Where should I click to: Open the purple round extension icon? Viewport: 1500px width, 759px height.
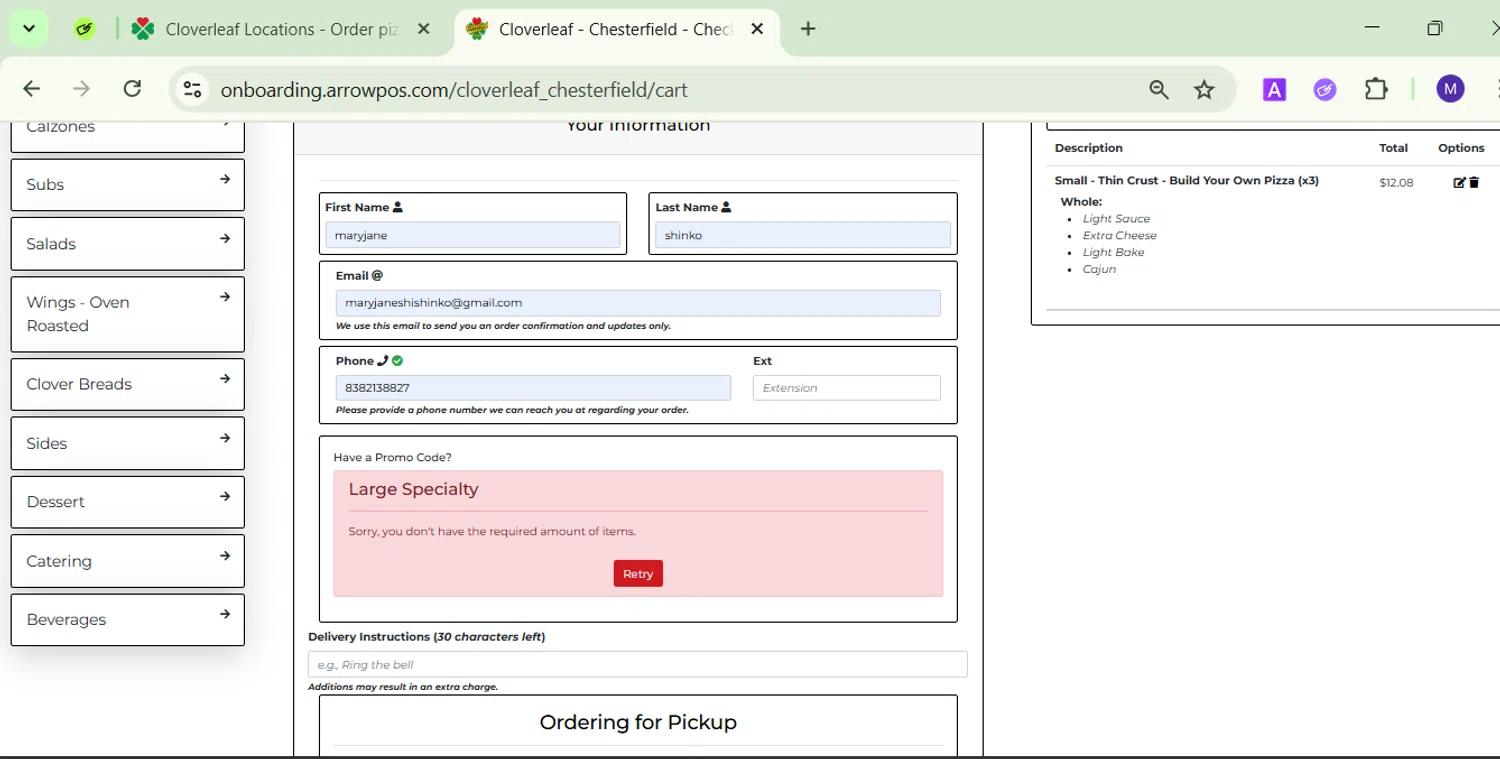[x=1325, y=90]
